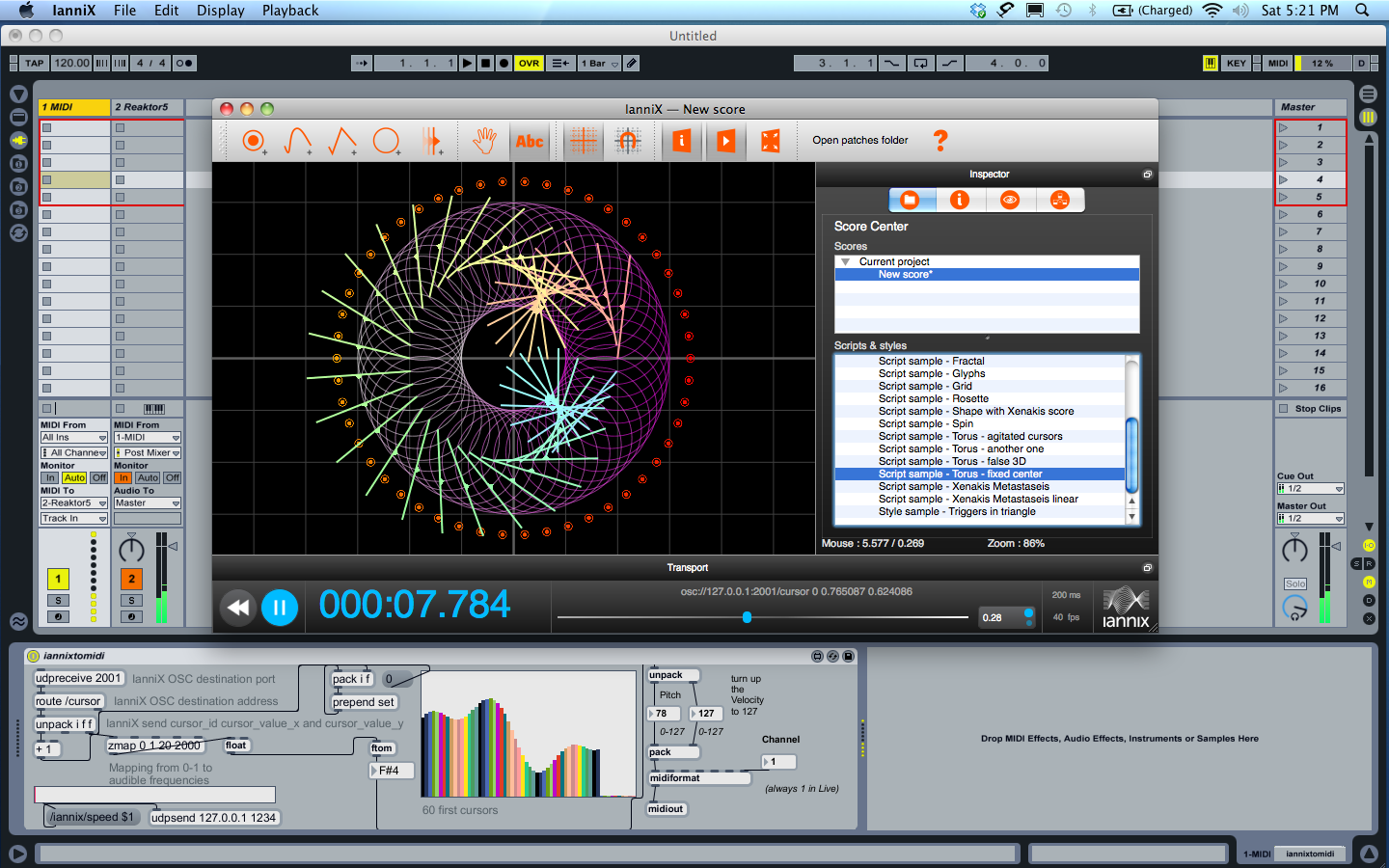Open the Display menu
Screen dimensions: 1389x868
220,11
